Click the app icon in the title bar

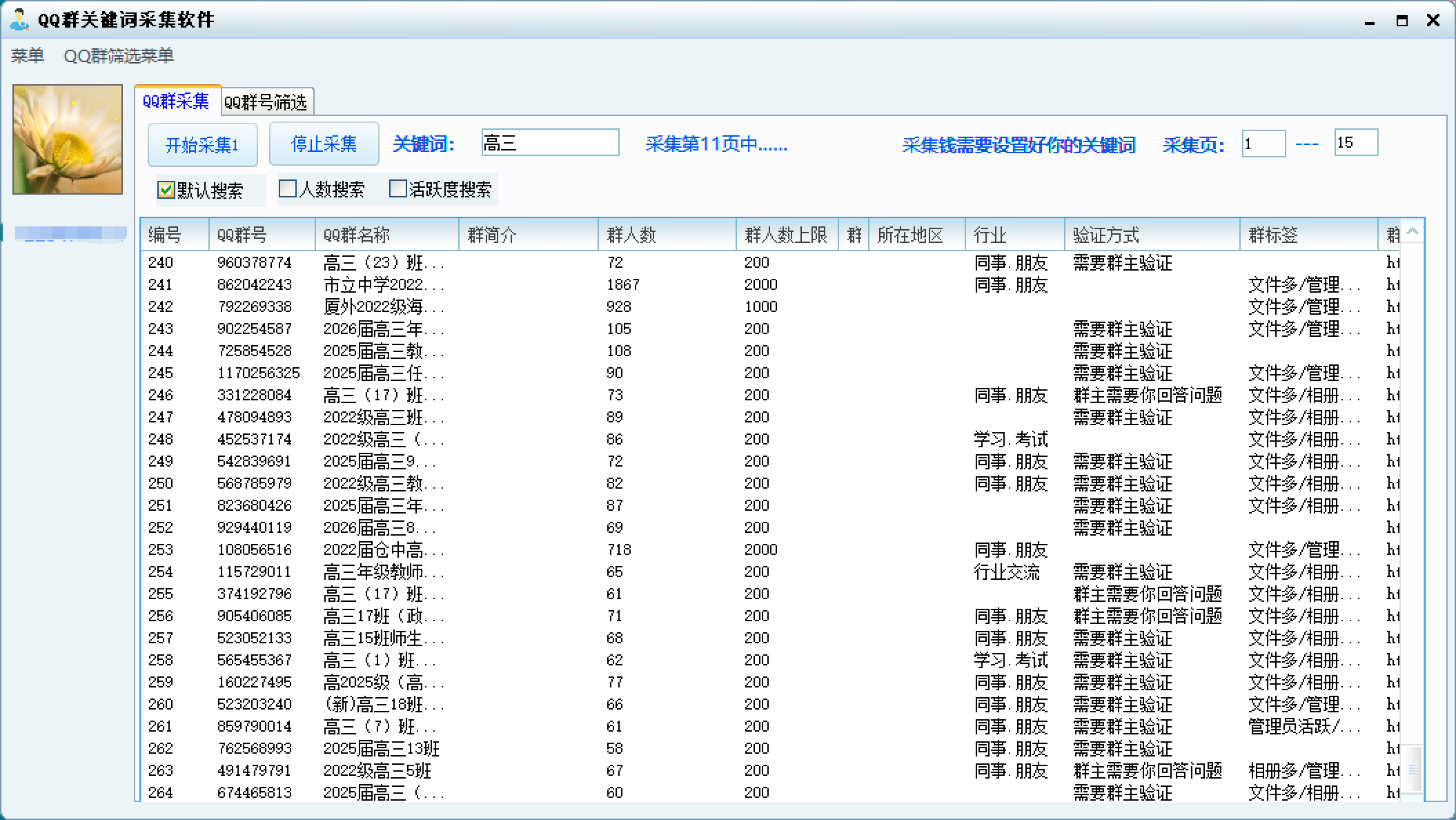pos(19,19)
